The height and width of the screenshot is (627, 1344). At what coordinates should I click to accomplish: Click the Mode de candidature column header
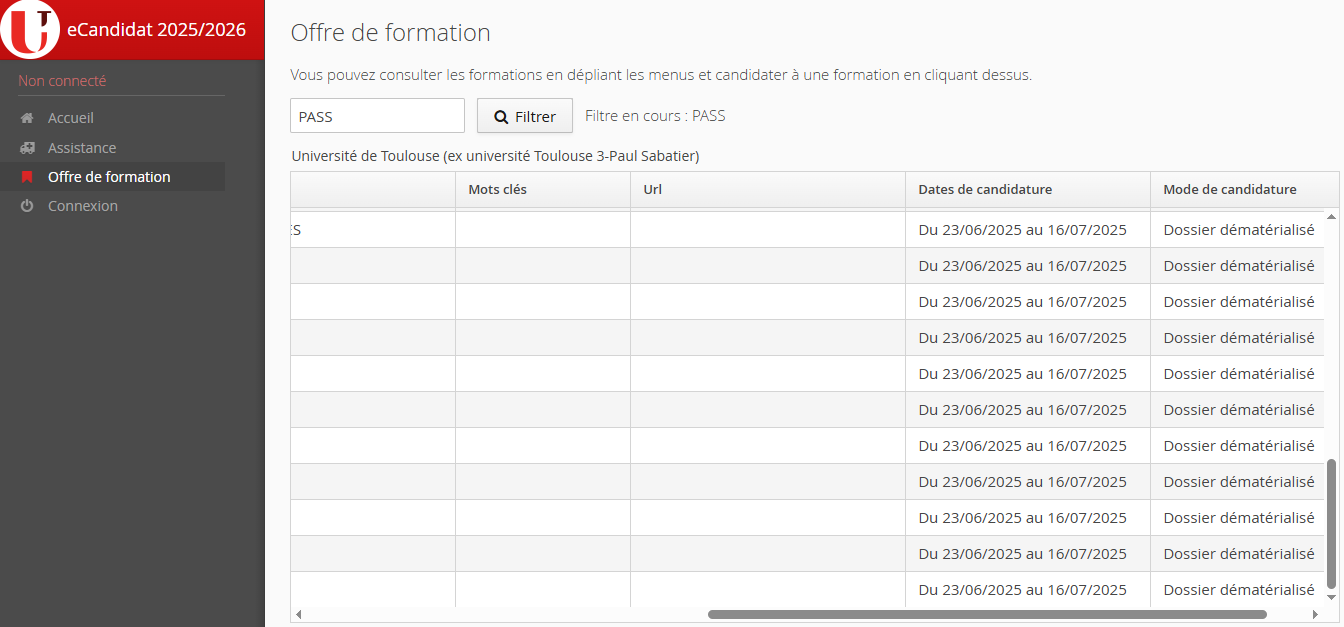tap(1229, 189)
